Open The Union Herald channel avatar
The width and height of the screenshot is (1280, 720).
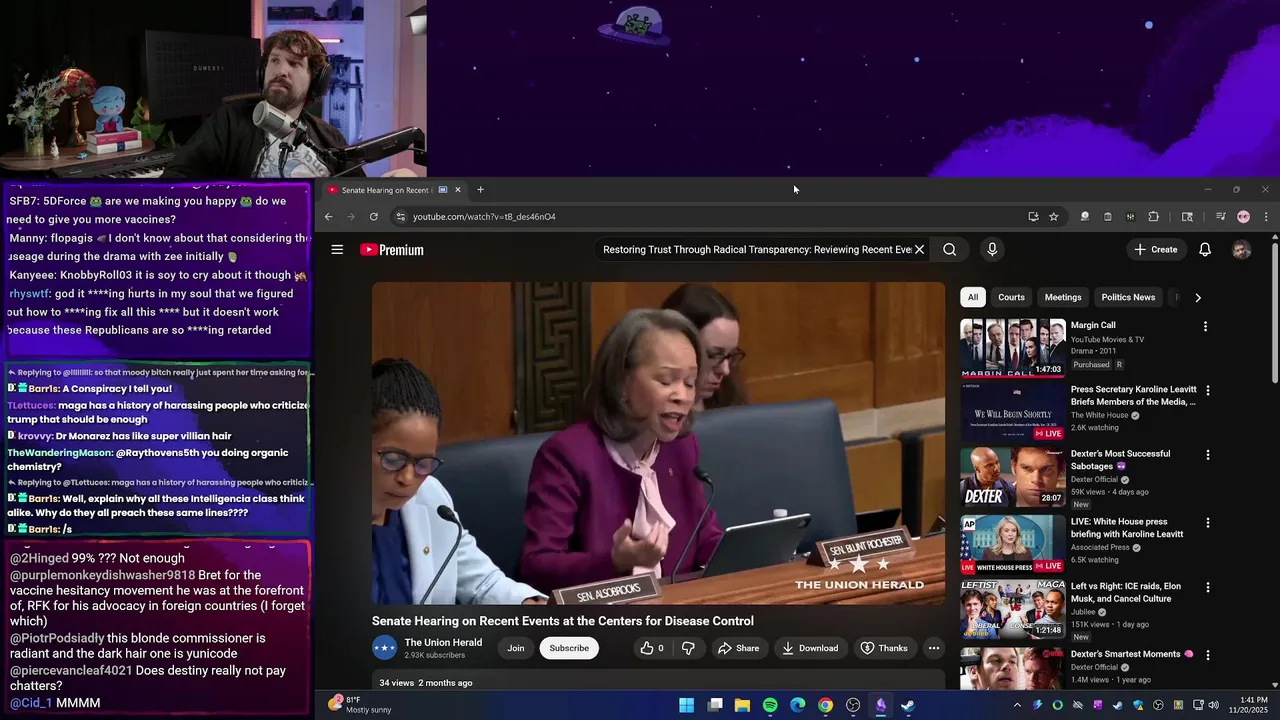click(385, 648)
